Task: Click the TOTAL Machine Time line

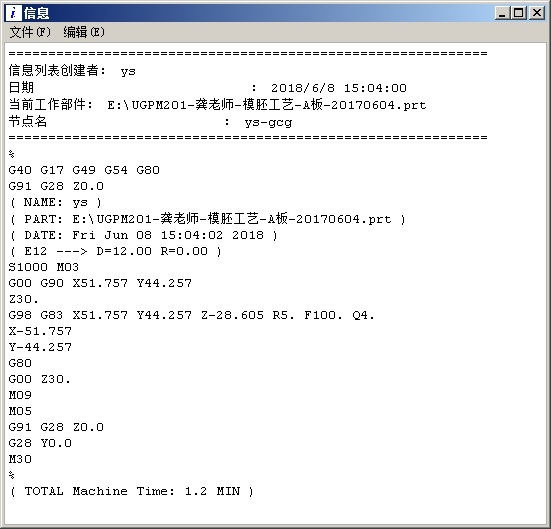Action: click(131, 491)
